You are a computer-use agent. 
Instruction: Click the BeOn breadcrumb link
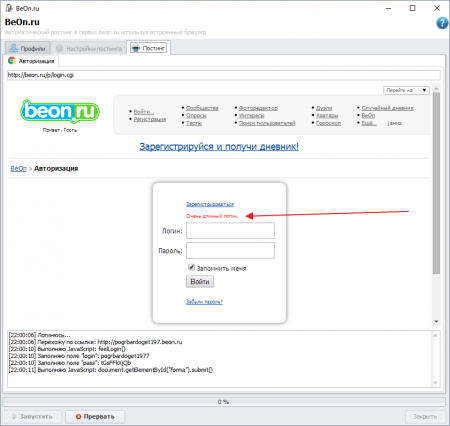(18, 169)
